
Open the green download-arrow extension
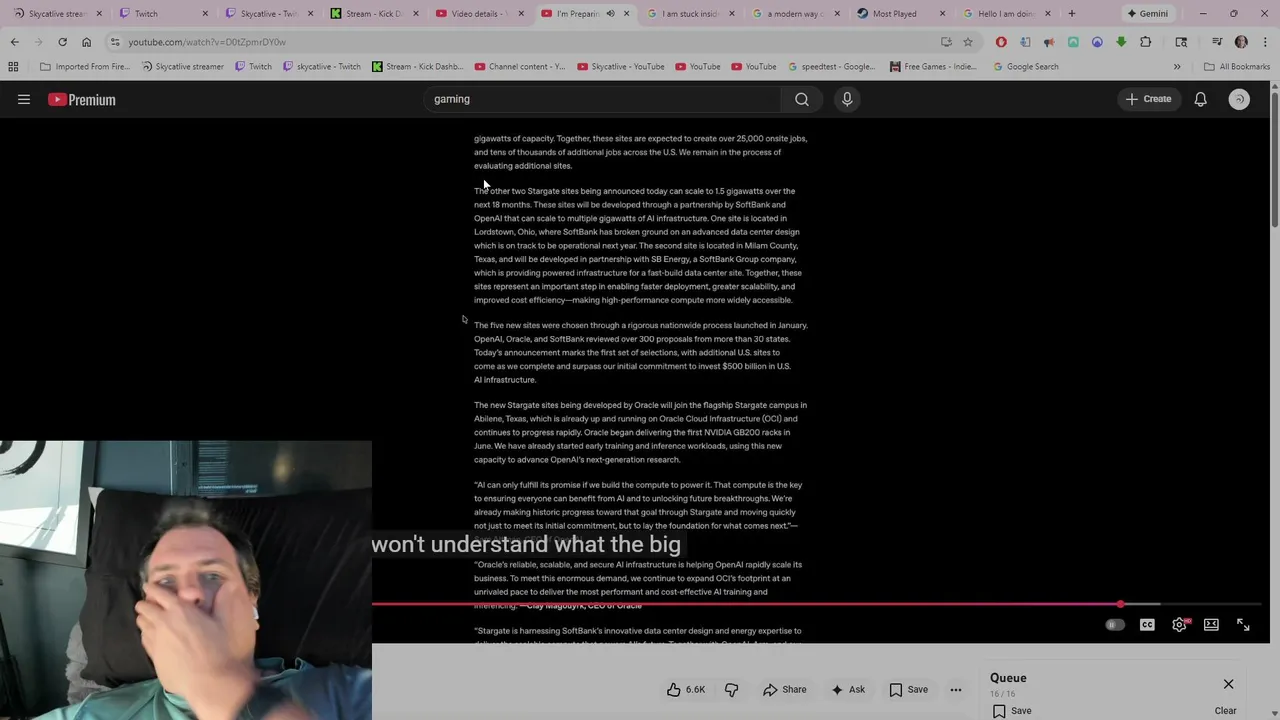[1121, 42]
